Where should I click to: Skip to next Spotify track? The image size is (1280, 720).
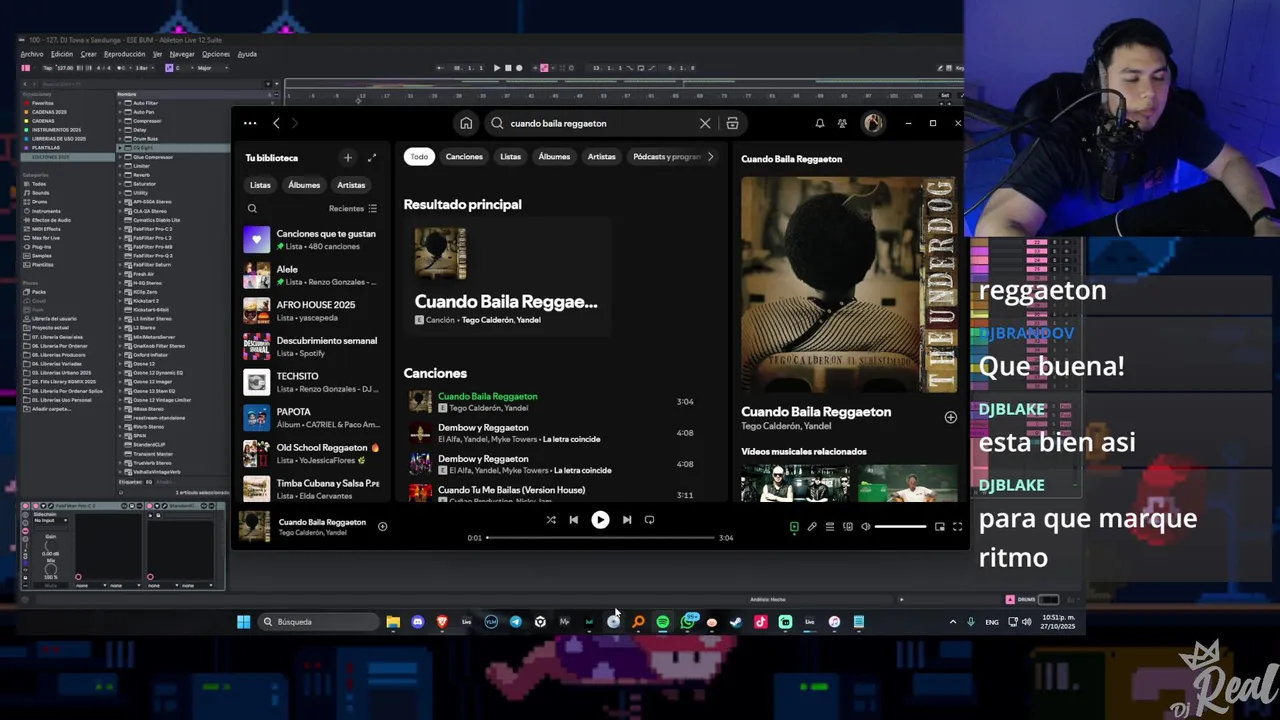coord(627,520)
